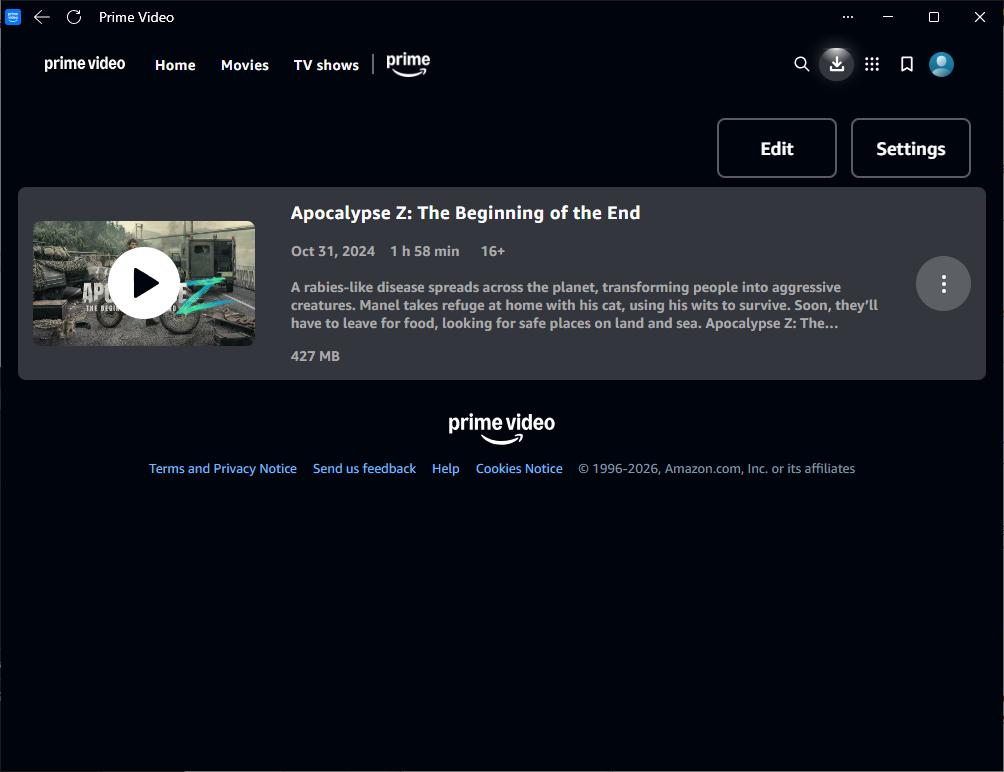The image size is (1004, 772).
Task: Open the profile avatar menu
Action: [x=941, y=64]
